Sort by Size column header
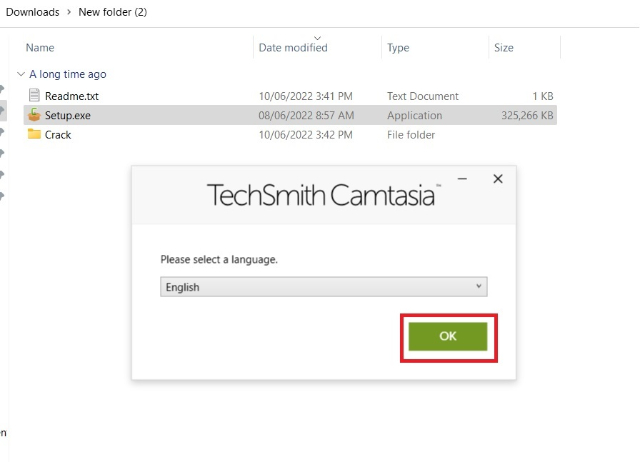Screen dimensions: 640x462 (504, 48)
